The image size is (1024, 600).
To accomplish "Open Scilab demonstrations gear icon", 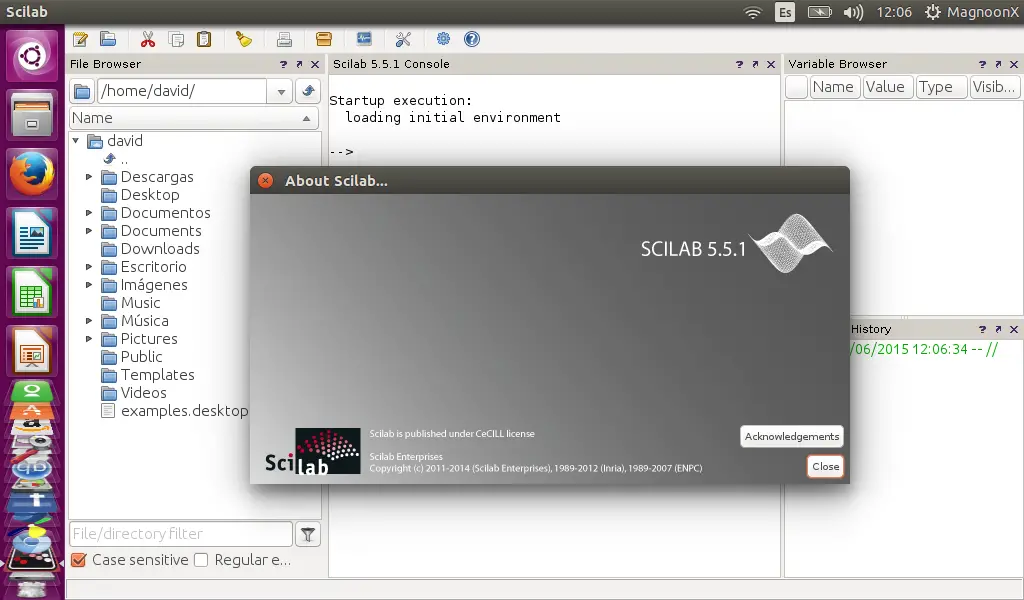I will click(443, 39).
